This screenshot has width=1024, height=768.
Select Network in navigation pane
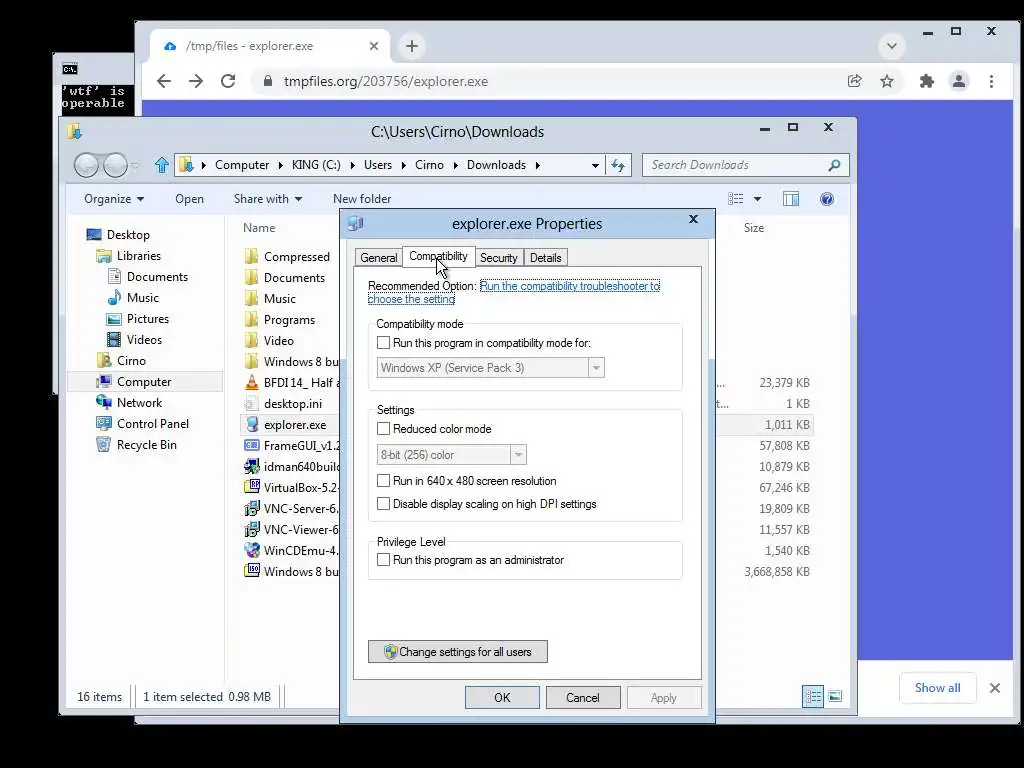coord(139,403)
